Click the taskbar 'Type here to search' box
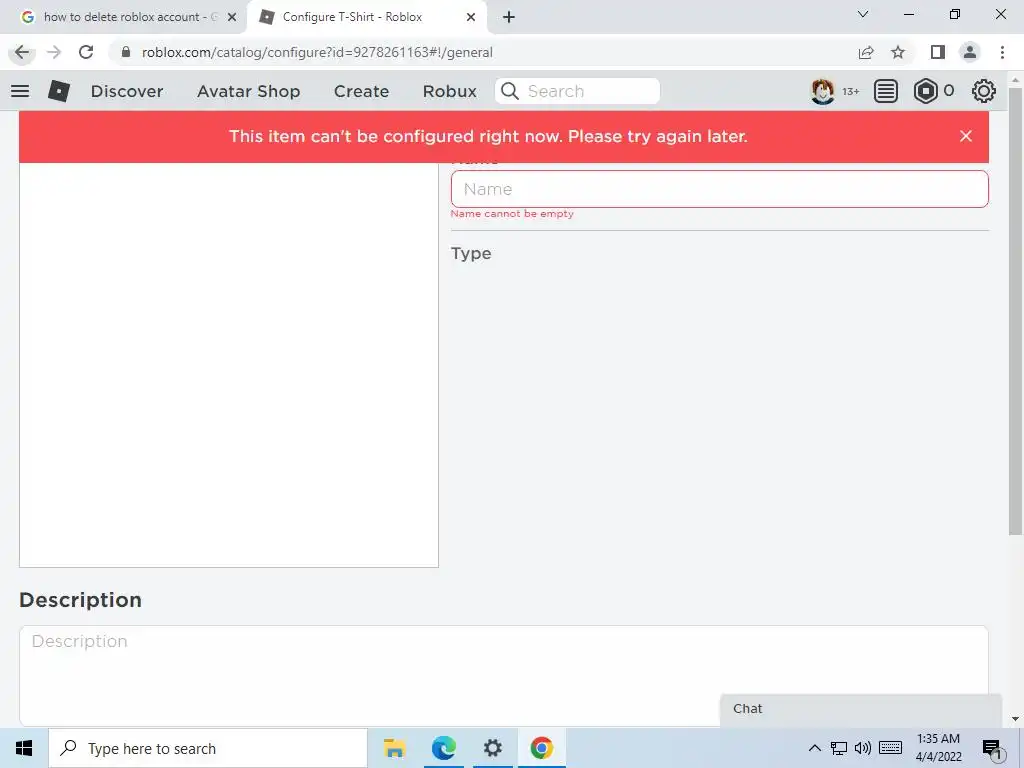This screenshot has height=768, width=1024. point(208,748)
